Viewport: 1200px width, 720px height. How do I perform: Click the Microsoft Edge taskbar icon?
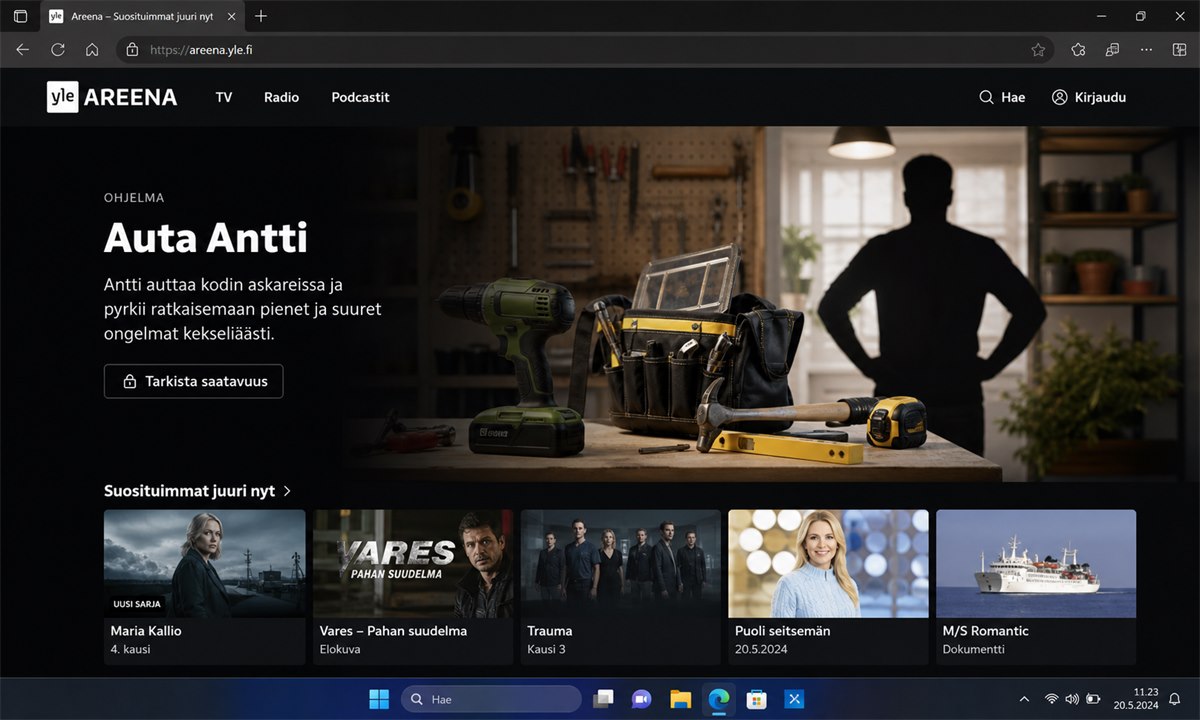point(718,699)
